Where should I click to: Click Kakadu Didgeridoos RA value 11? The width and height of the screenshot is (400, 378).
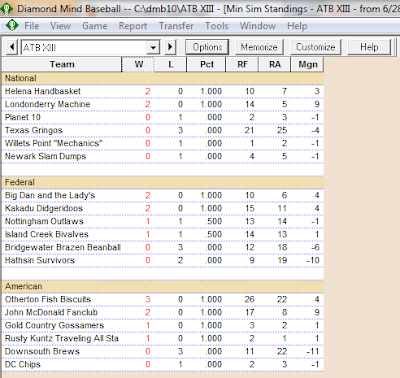click(x=282, y=208)
